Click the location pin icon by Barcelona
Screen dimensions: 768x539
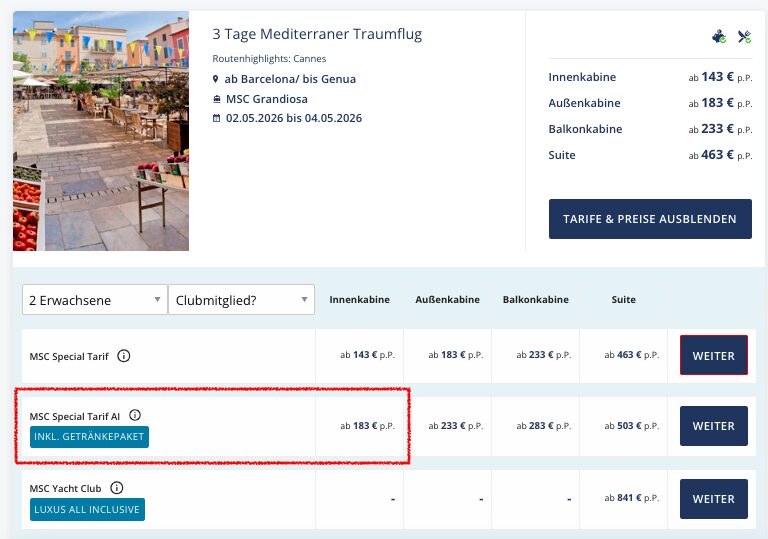point(216,79)
